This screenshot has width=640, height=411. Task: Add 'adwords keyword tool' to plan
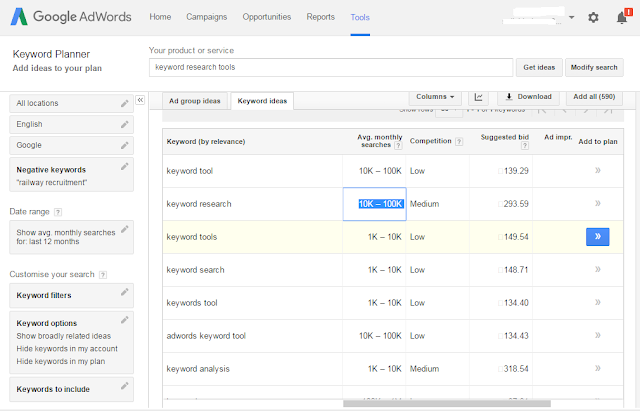(598, 335)
